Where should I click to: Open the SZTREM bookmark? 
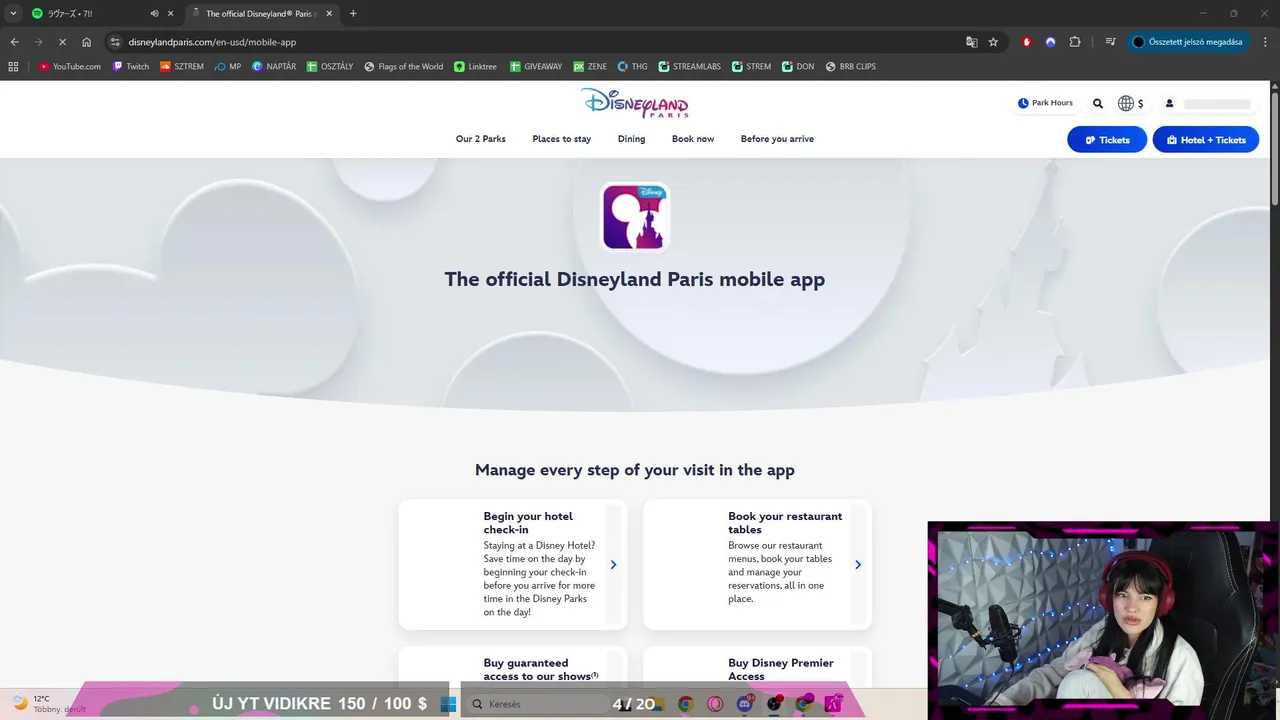coord(182,66)
